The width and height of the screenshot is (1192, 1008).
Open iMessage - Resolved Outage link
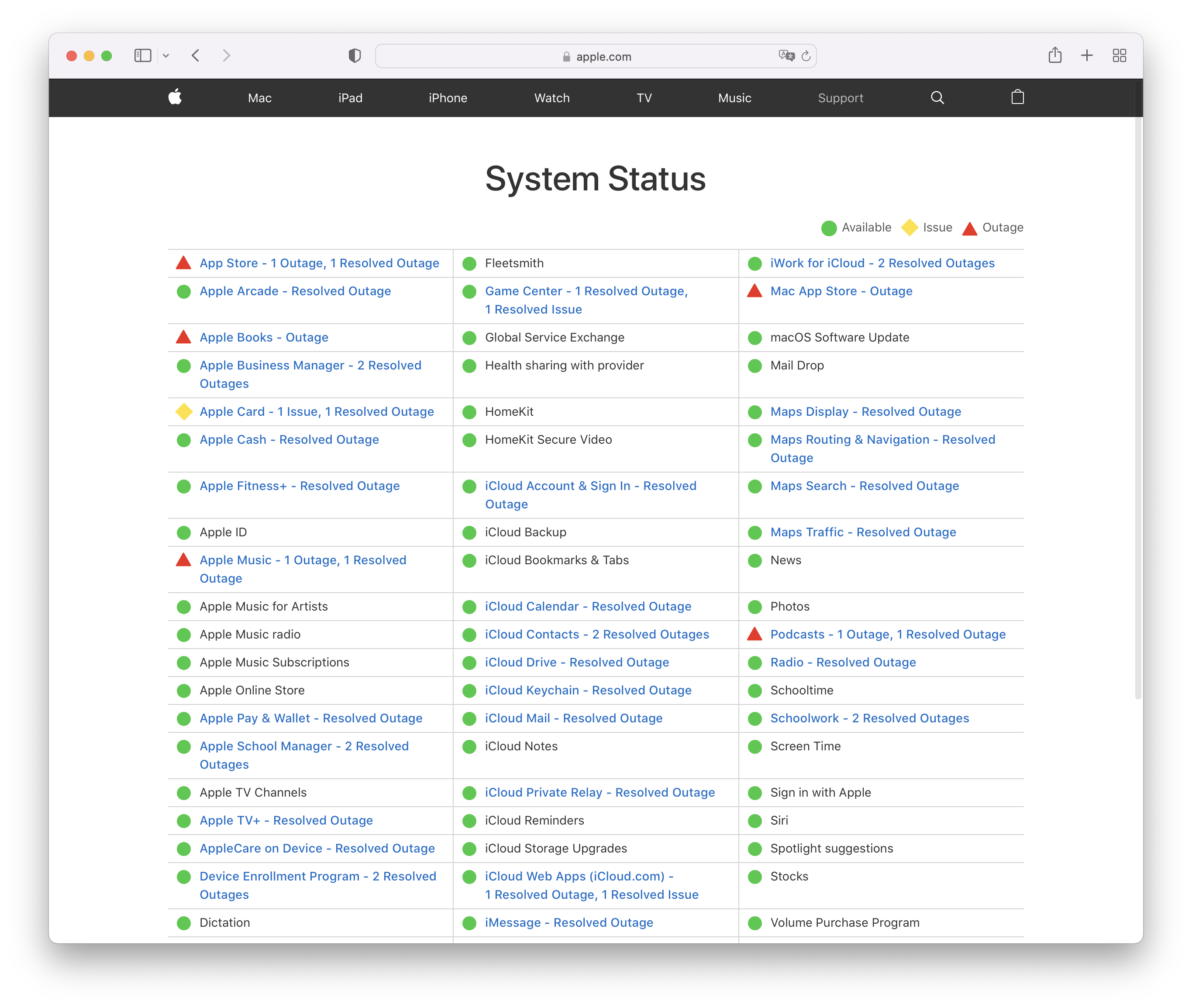(x=569, y=922)
